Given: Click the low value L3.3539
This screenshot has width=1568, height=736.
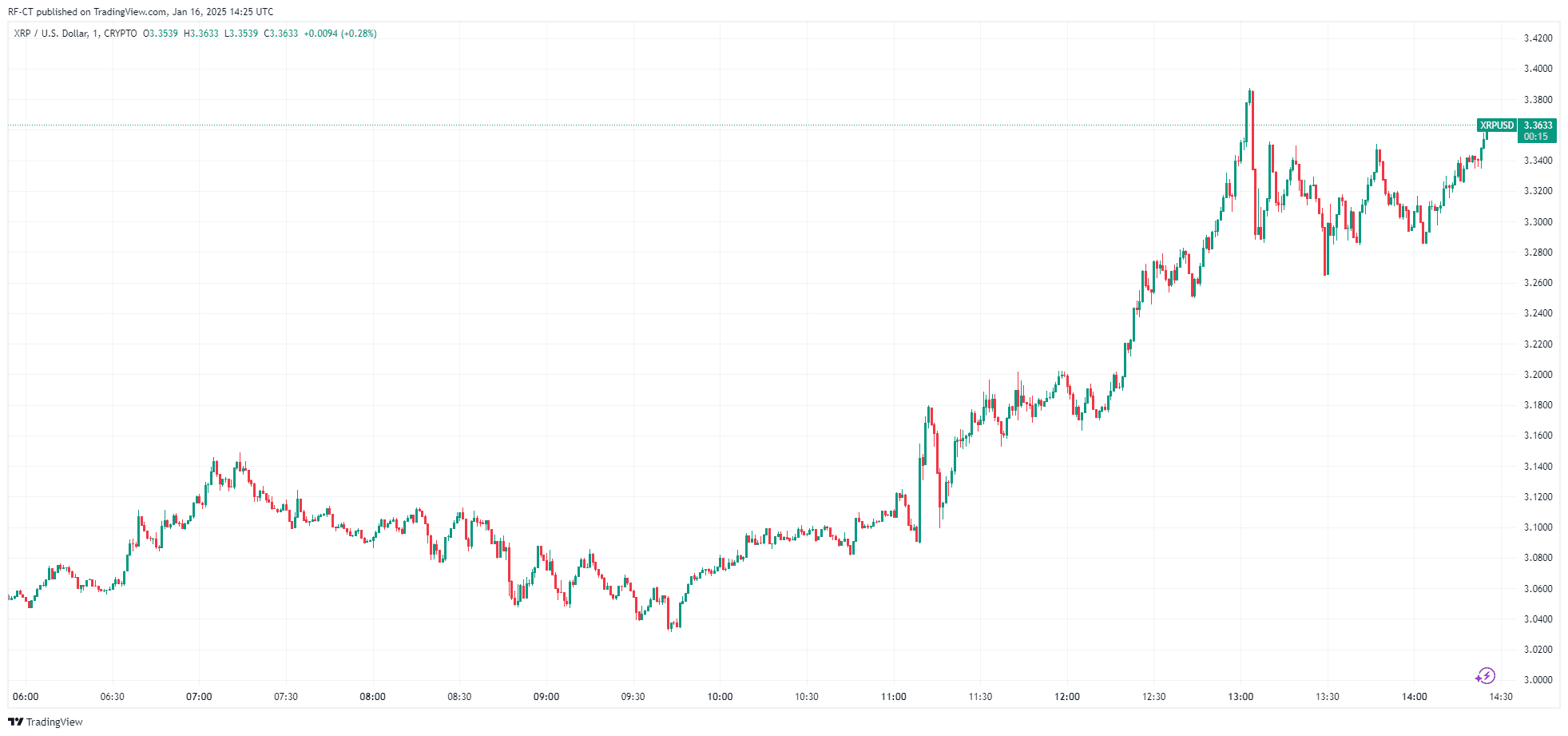Looking at the screenshot, I should [240, 34].
